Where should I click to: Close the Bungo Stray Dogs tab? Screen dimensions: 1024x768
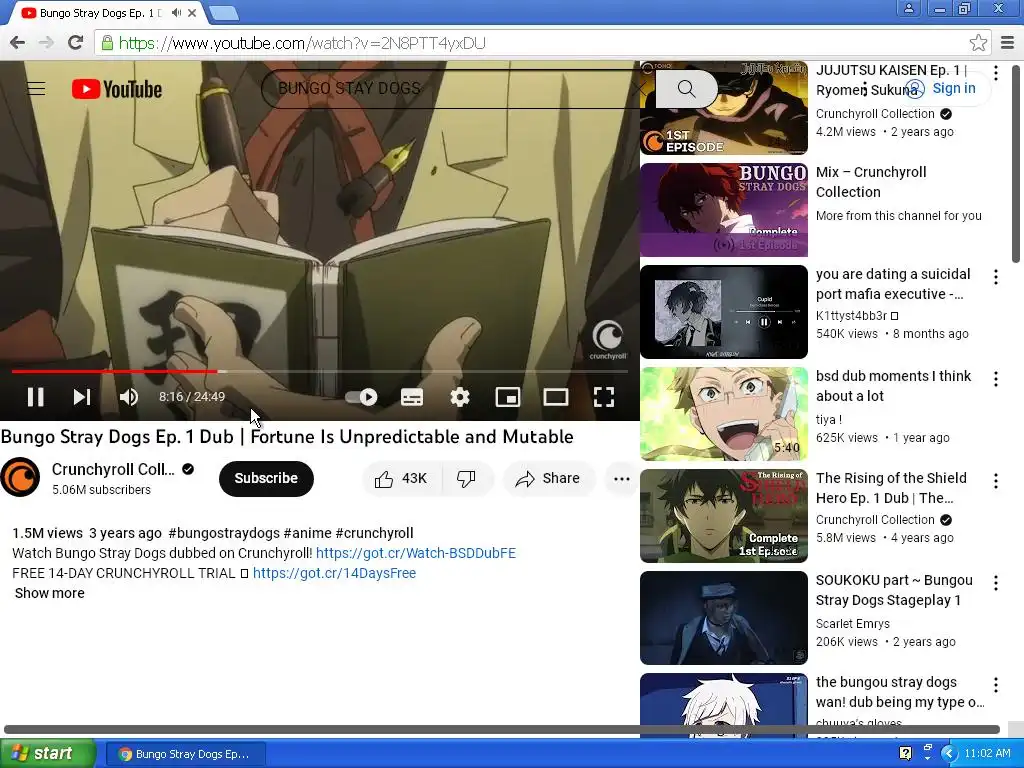coord(193,12)
